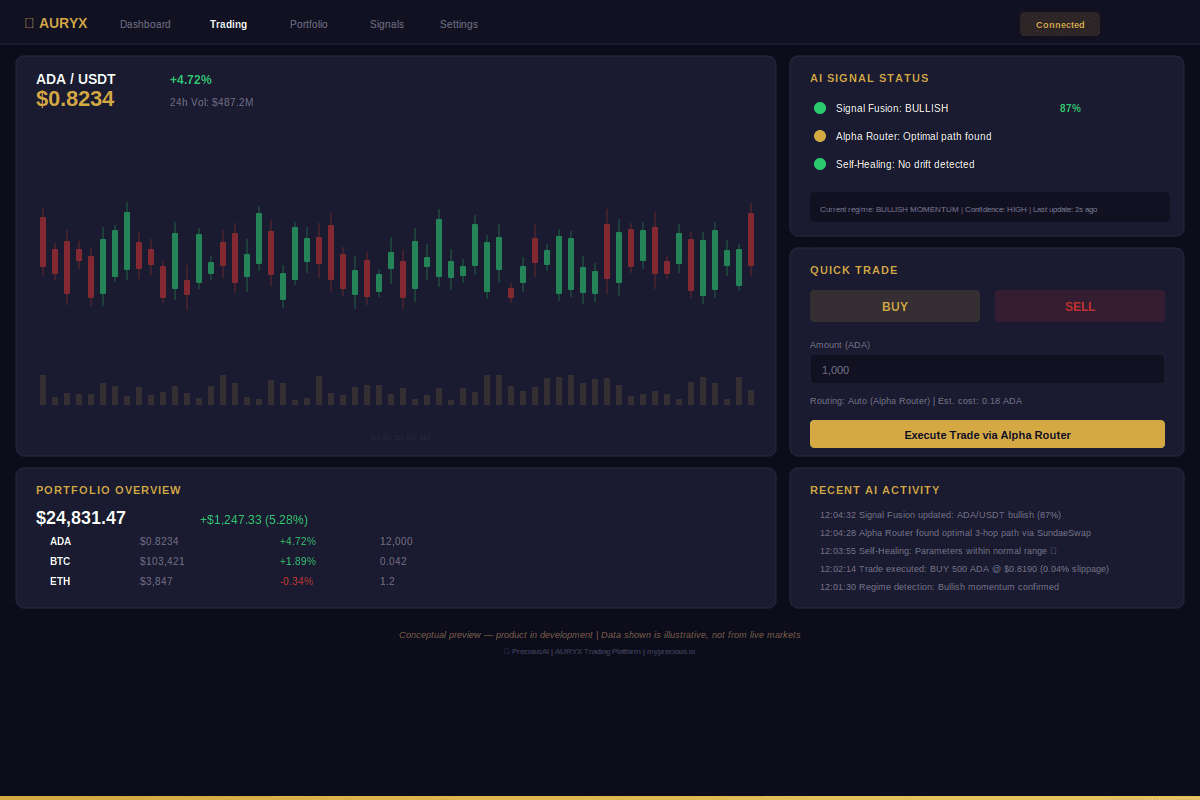Select the BUY trade side

pyautogui.click(x=894, y=305)
